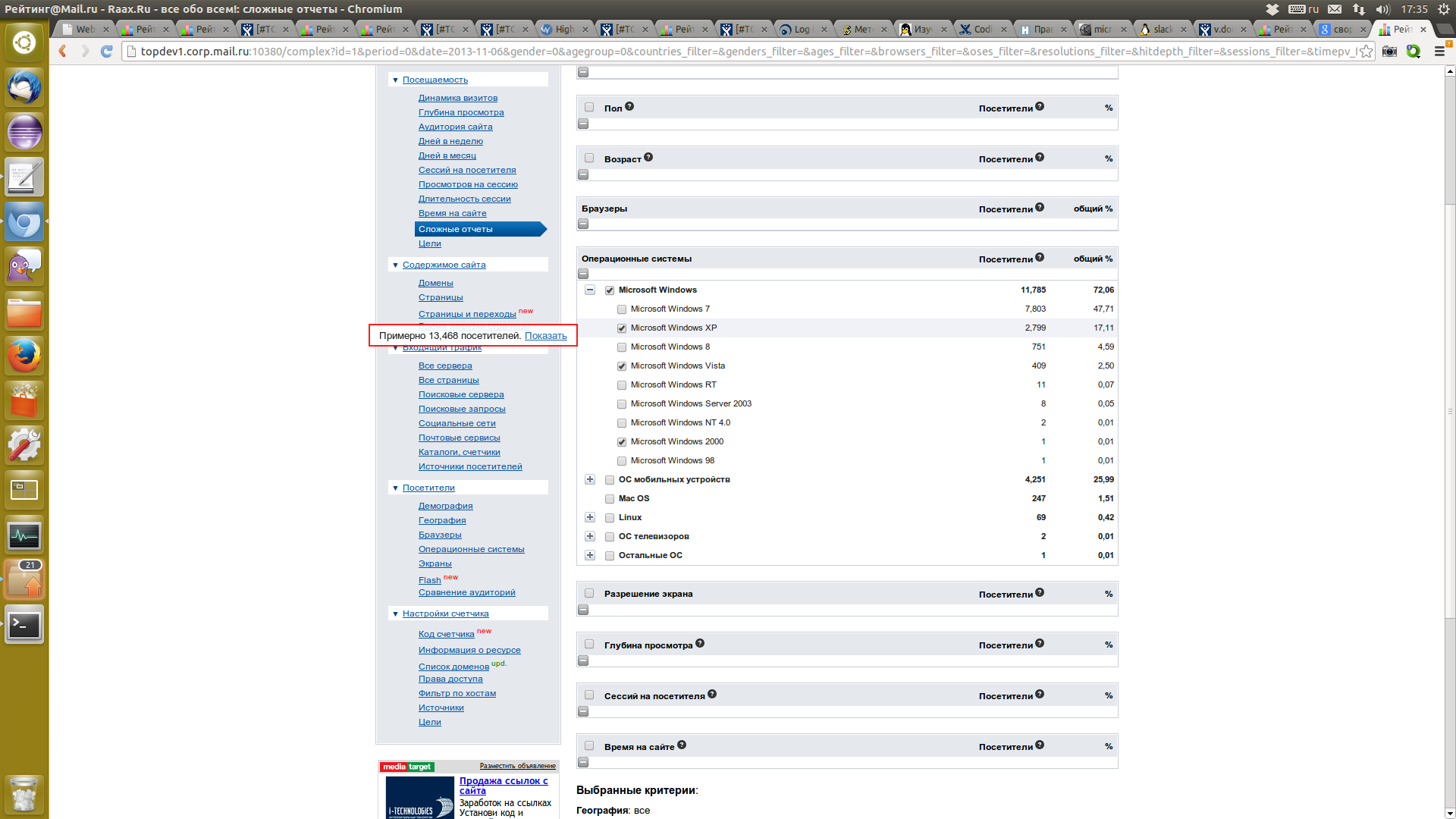
Task: Click the bookmark star in the address bar
Action: pyautogui.click(x=1366, y=52)
